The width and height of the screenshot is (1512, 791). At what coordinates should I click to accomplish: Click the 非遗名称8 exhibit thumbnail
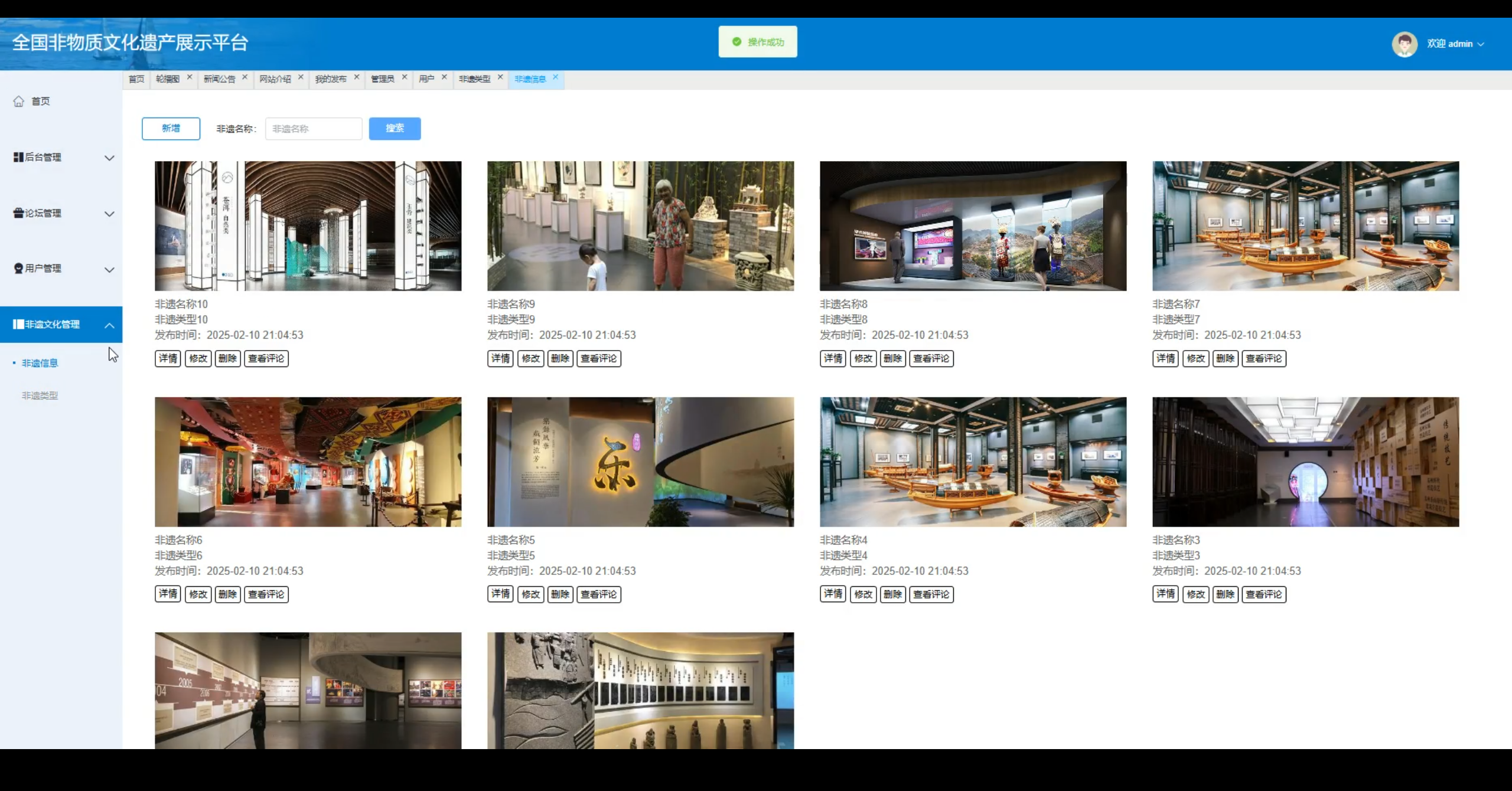click(x=973, y=226)
